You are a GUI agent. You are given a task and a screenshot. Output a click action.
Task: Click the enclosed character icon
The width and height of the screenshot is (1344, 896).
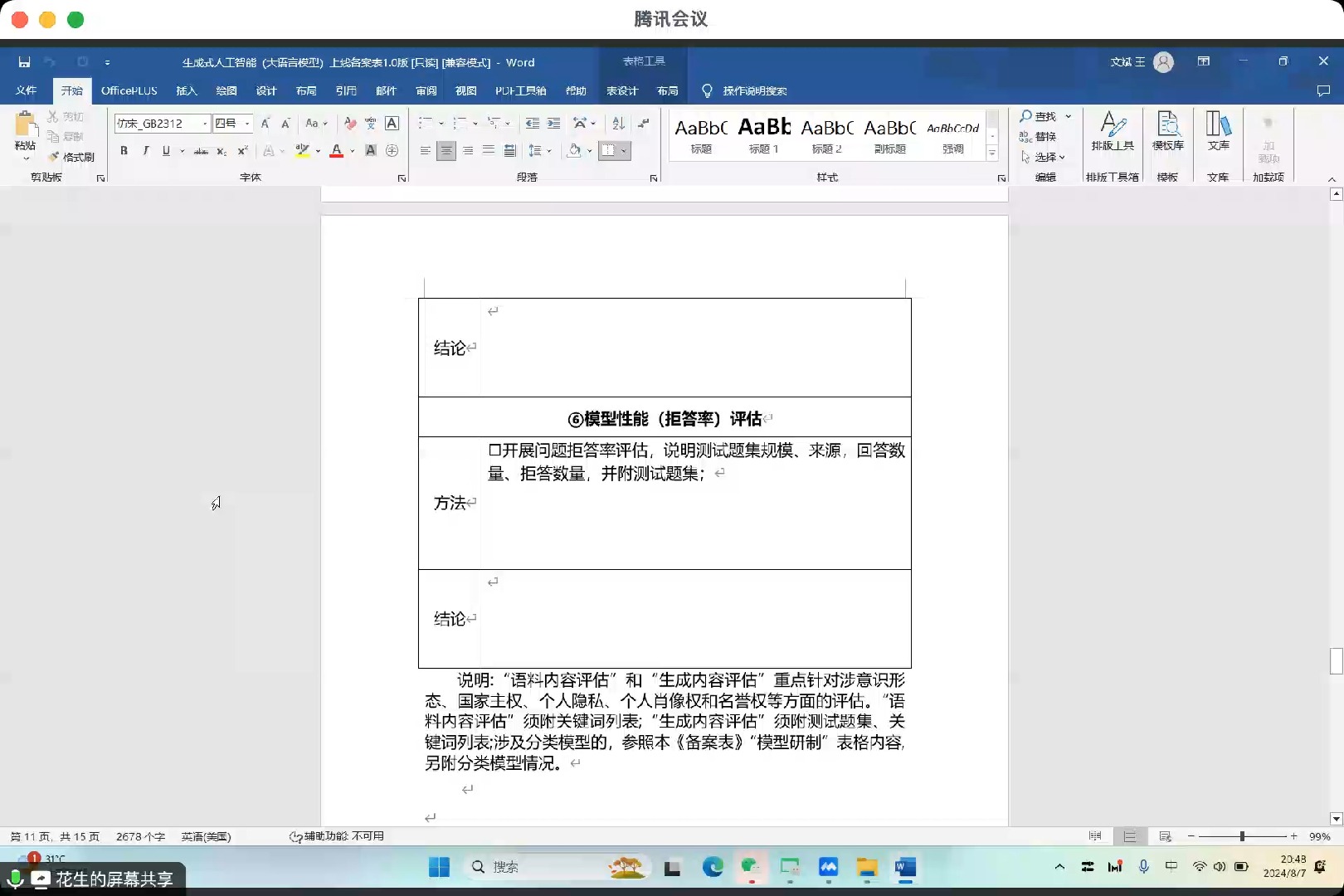tap(392, 151)
